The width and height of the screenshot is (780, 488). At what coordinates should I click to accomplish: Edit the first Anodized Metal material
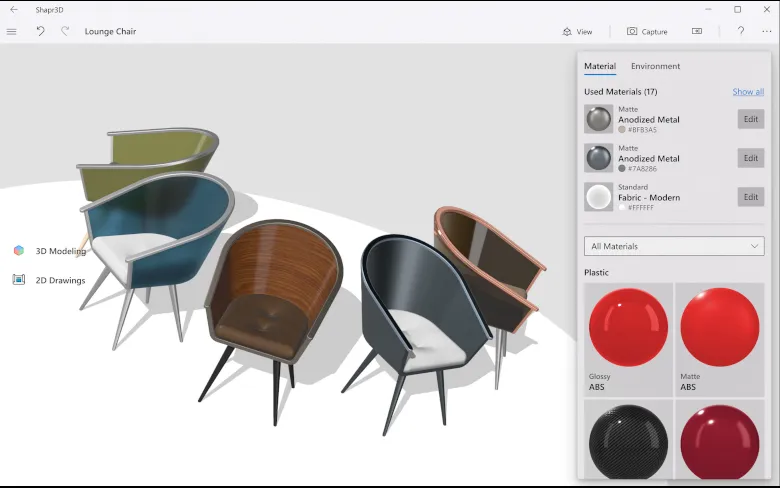coord(751,119)
